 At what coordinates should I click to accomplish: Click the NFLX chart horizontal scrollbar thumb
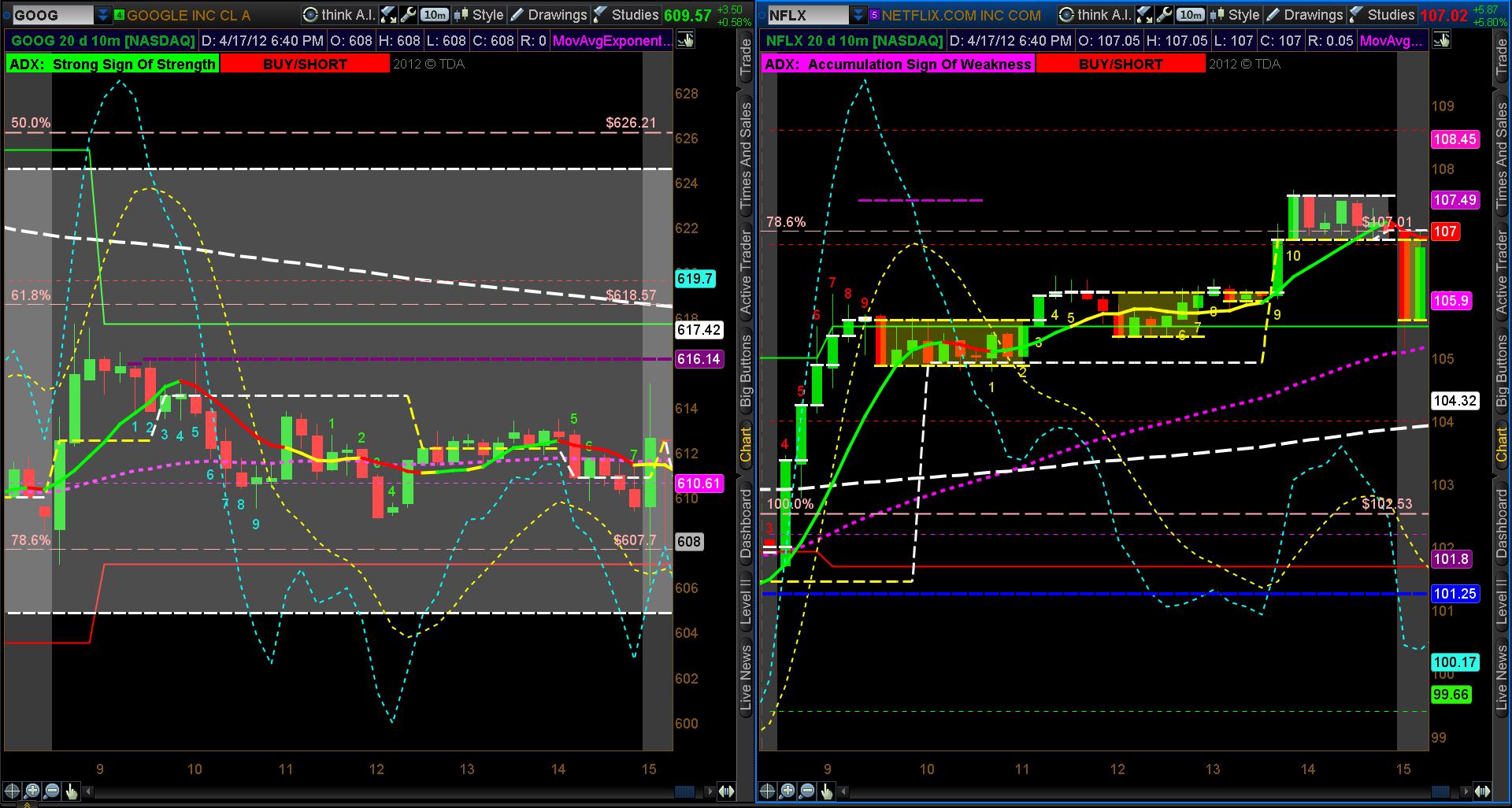[1441, 791]
